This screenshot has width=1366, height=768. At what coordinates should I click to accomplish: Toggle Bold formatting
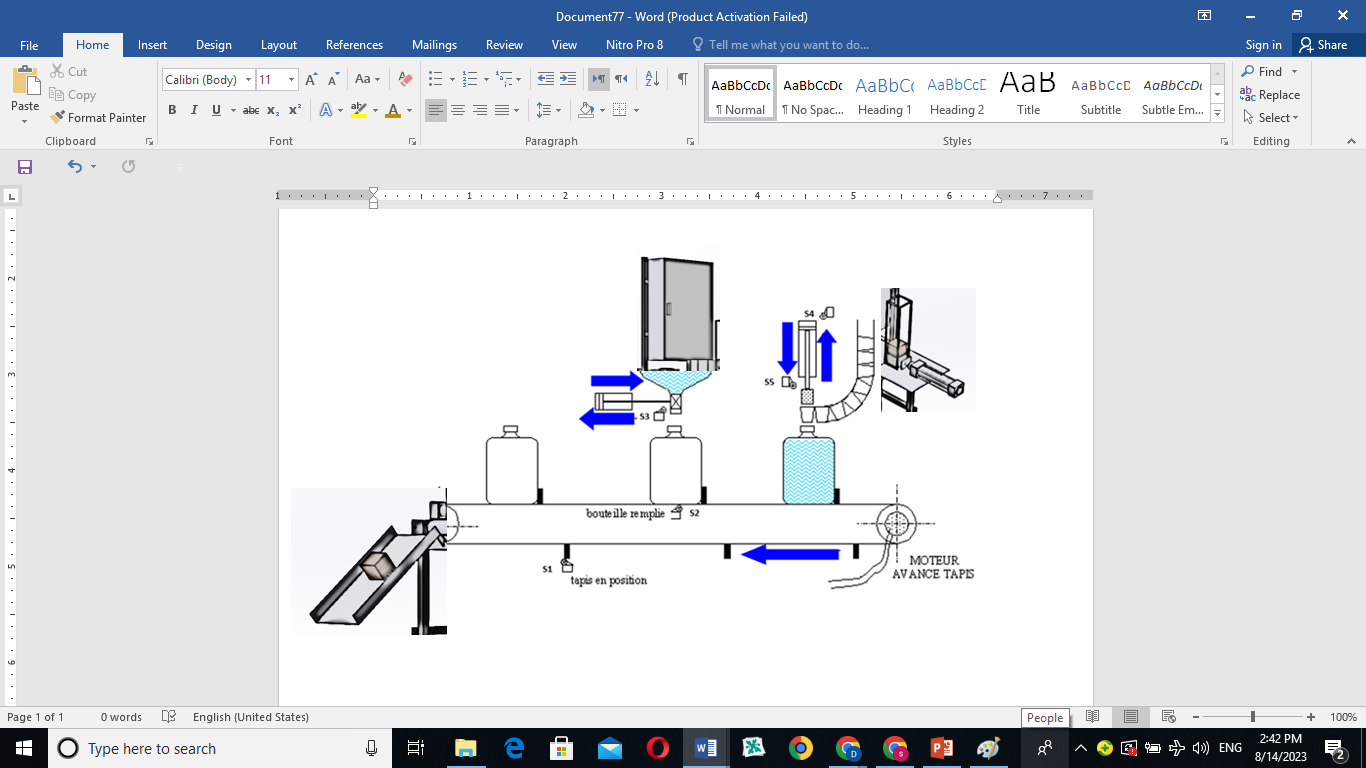point(172,110)
